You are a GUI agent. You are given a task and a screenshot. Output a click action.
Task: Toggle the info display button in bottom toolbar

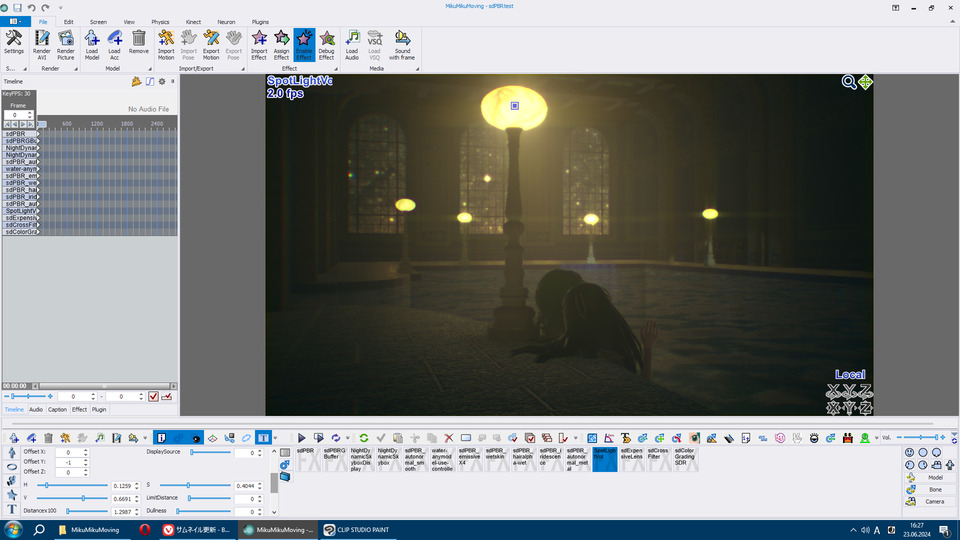coord(161,438)
